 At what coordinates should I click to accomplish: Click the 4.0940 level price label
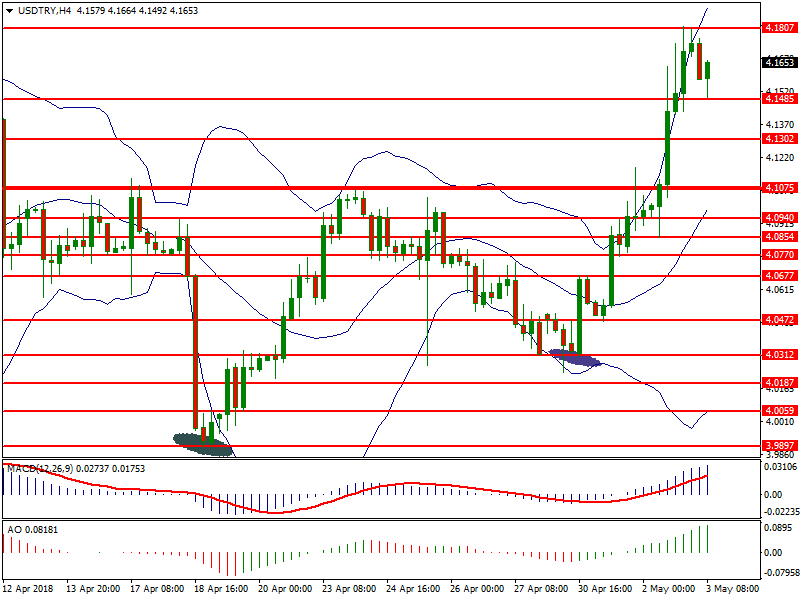(x=778, y=218)
